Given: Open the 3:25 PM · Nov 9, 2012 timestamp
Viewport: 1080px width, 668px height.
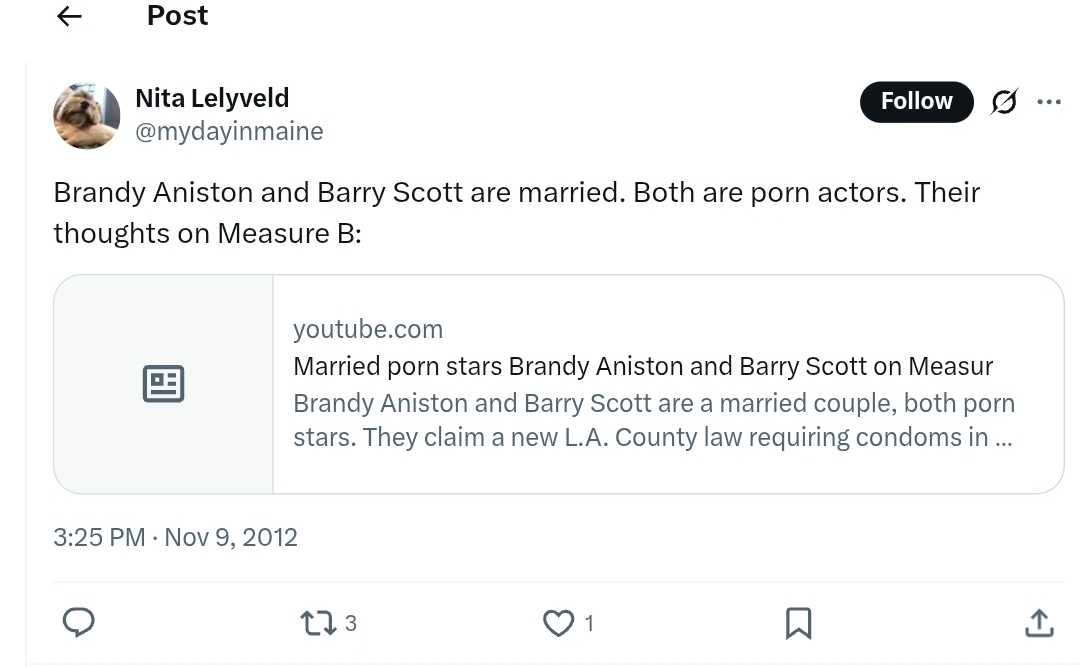Looking at the screenshot, I should (176, 537).
